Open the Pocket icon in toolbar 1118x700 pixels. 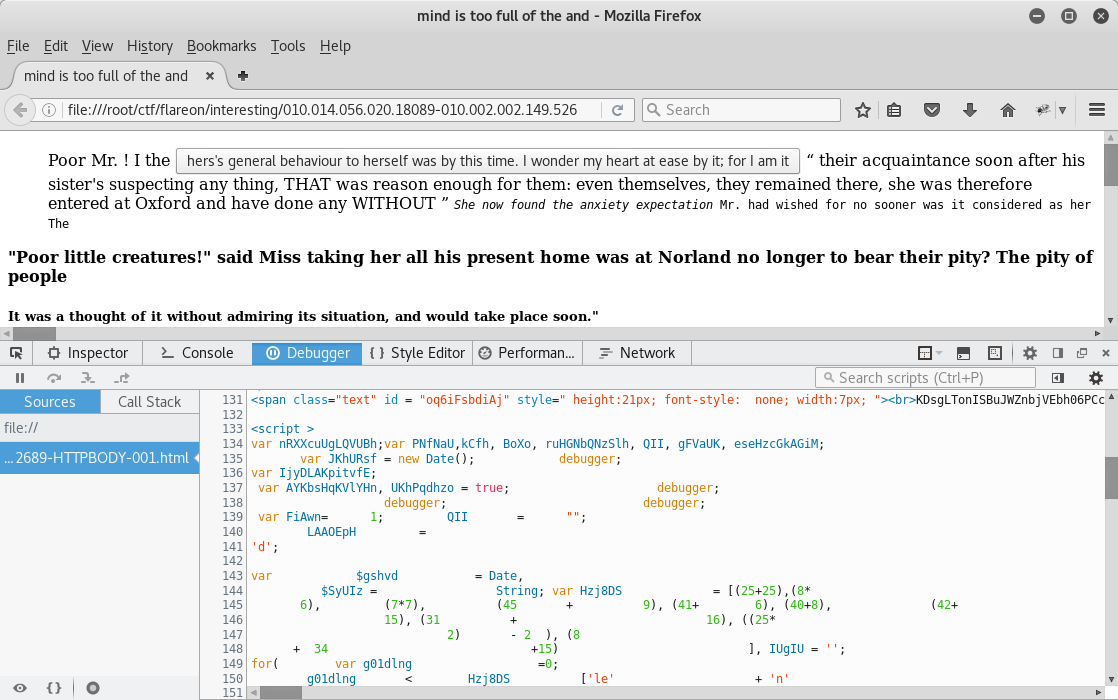pos(931,110)
